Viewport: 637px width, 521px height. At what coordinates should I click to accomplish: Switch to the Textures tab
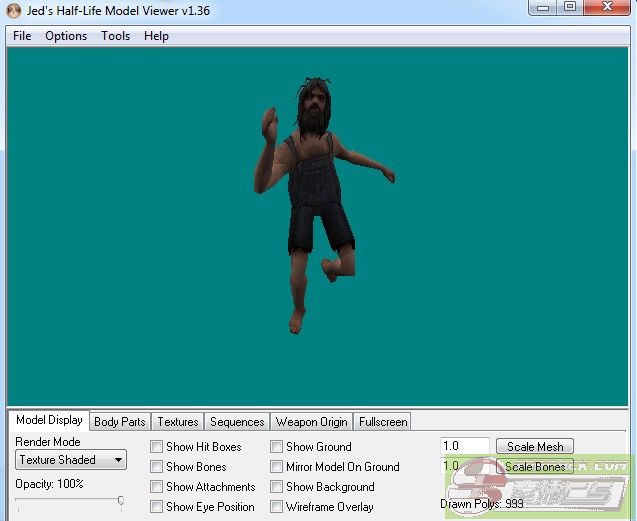pyautogui.click(x=178, y=422)
